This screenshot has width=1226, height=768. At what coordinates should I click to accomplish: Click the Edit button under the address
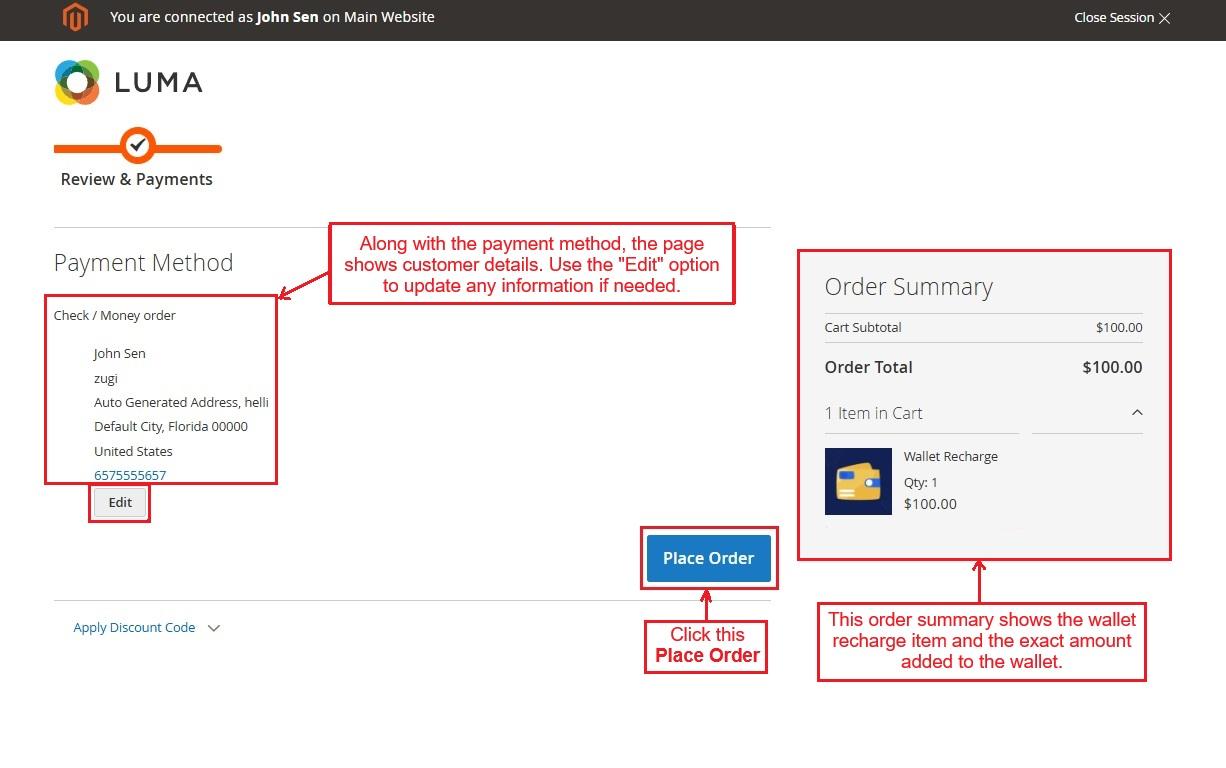pyautogui.click(x=120, y=503)
